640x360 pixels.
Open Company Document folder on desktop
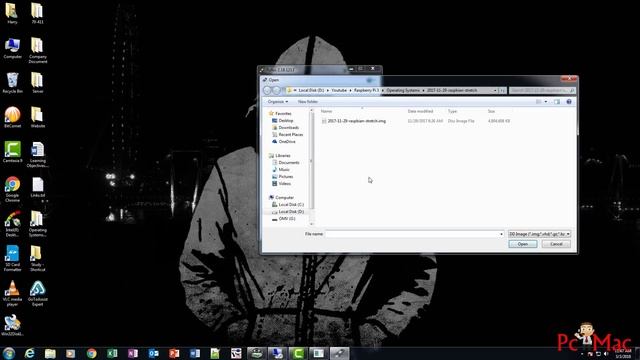[x=38, y=51]
